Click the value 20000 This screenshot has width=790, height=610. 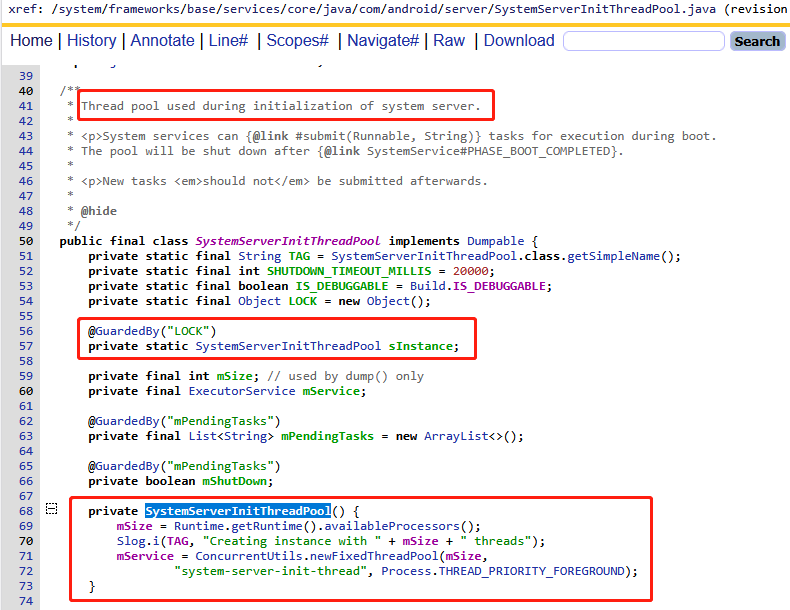point(471,271)
